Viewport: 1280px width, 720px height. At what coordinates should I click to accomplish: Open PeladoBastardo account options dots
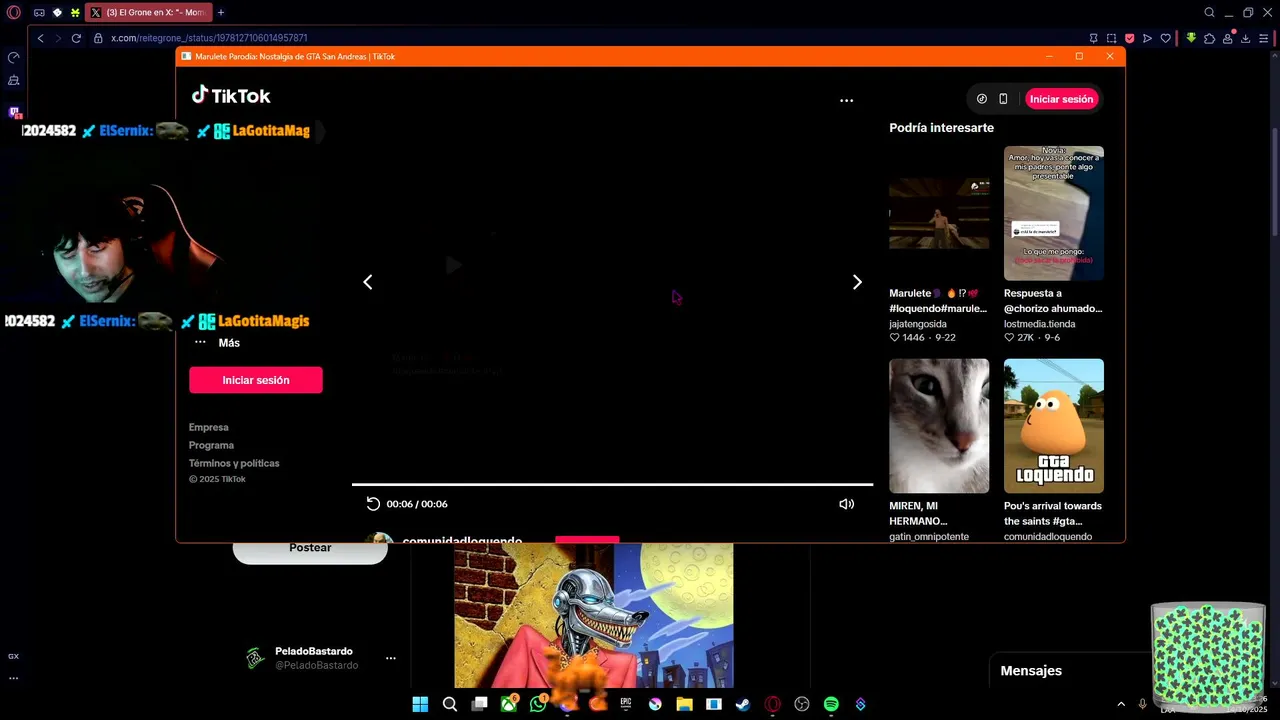391,658
